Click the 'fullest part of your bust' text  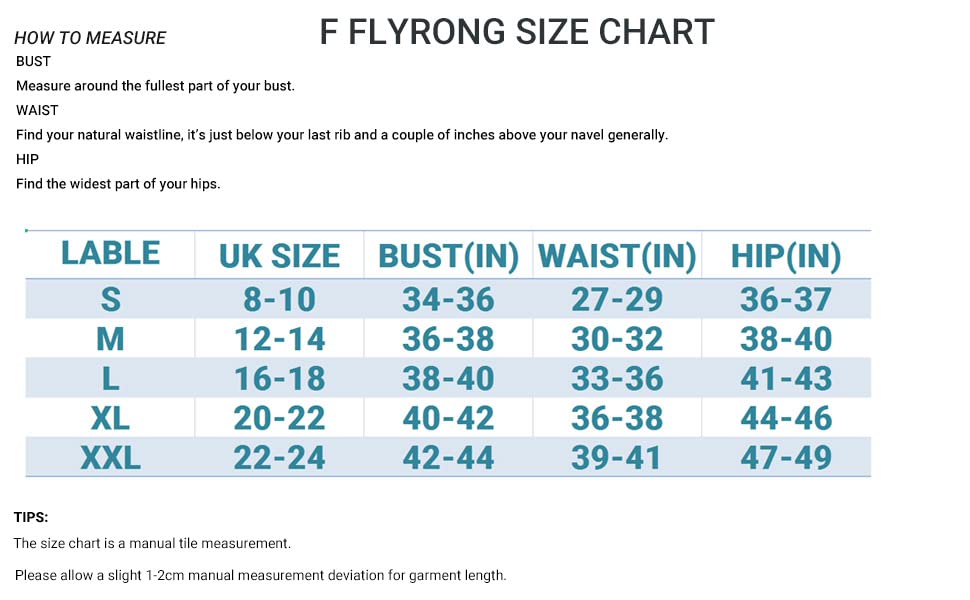pyautogui.click(x=155, y=86)
